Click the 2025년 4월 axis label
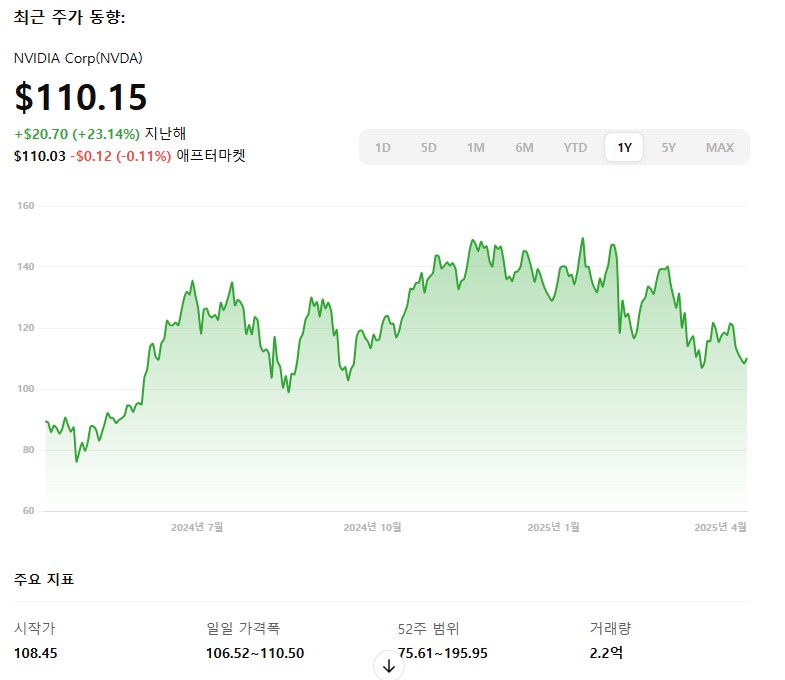Image resolution: width=785 pixels, height=680 pixels. coord(720,527)
